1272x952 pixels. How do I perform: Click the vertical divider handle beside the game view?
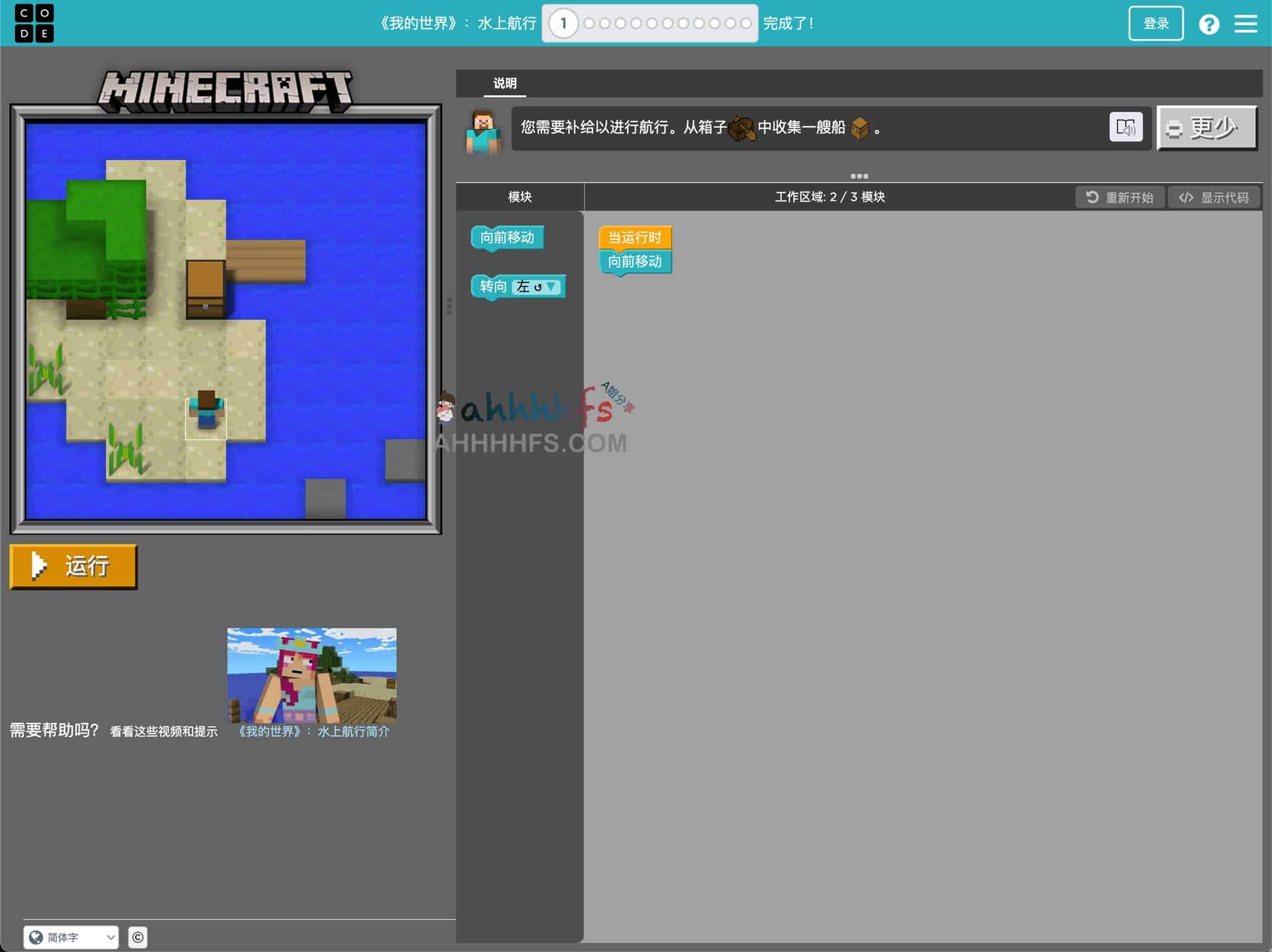click(449, 306)
